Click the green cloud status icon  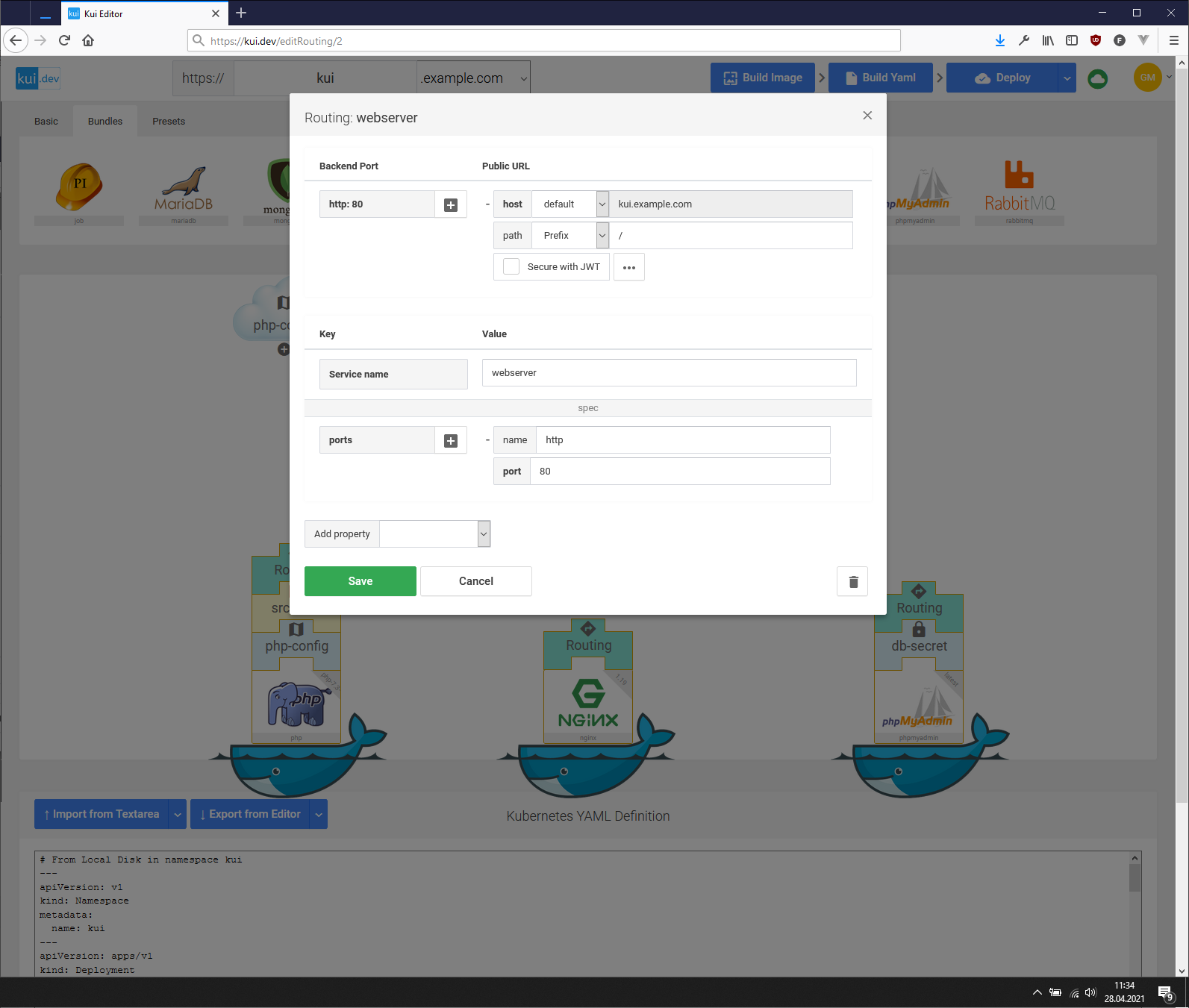point(1097,78)
